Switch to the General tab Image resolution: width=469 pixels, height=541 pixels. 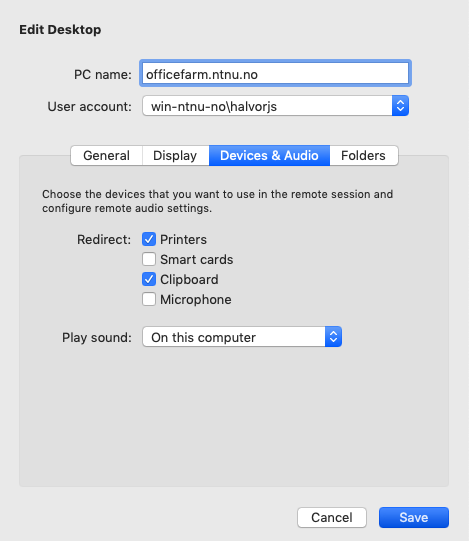106,156
